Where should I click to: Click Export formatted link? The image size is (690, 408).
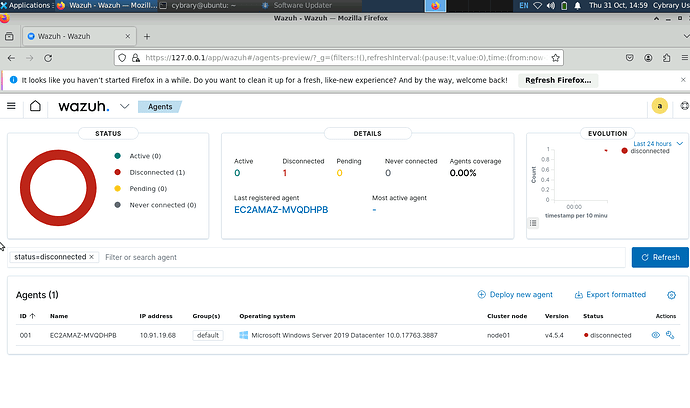[610, 295]
